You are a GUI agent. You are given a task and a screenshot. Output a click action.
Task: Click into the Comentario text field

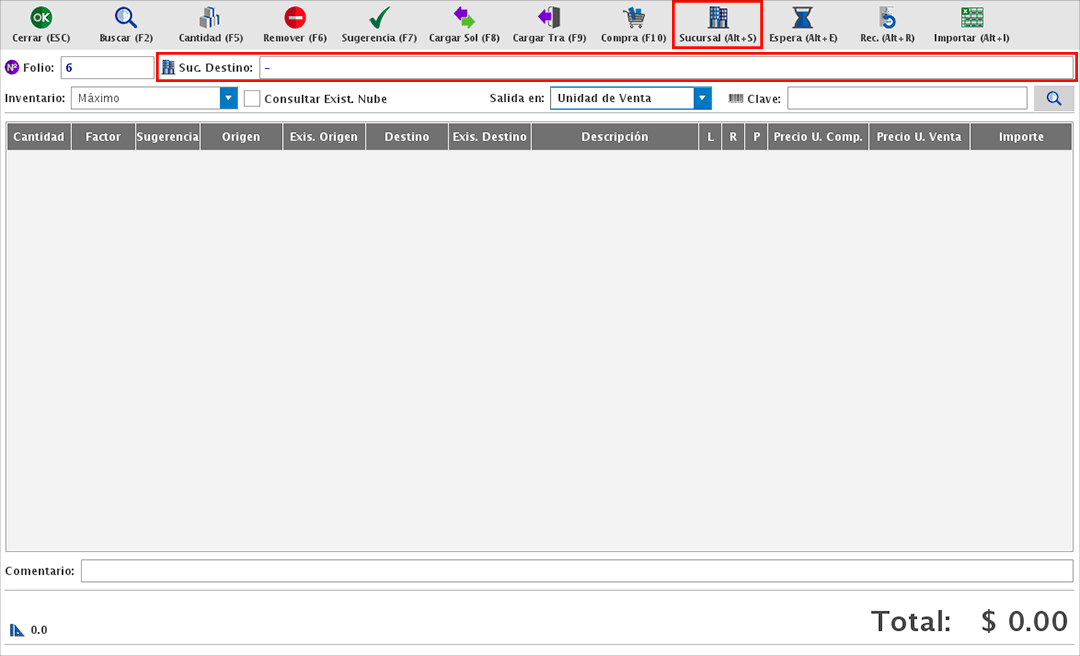576,571
